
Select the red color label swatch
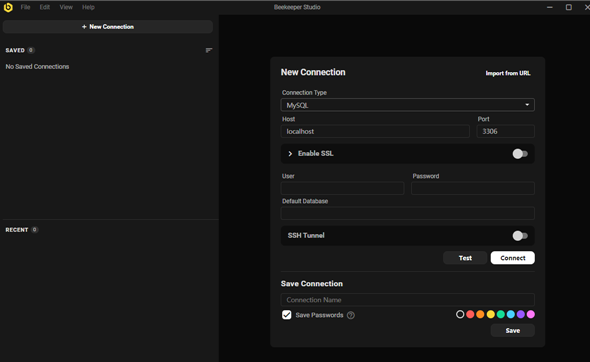(x=470, y=314)
